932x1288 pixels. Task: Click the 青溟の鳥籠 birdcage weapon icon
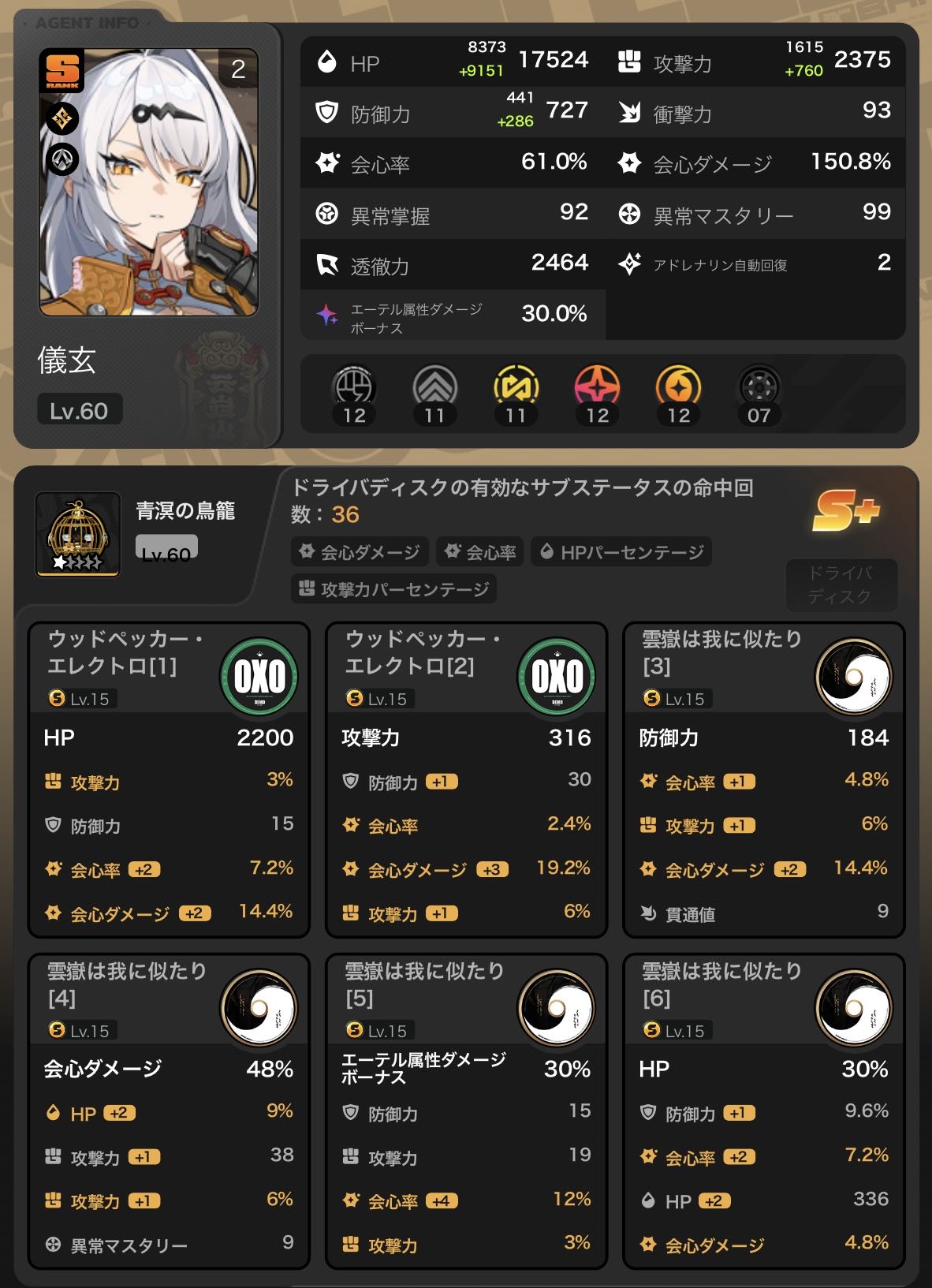77,534
